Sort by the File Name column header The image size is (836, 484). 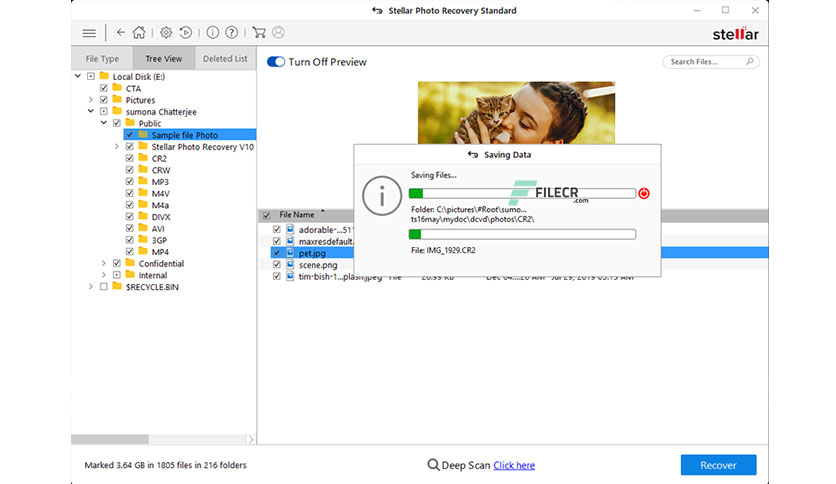tap(296, 215)
